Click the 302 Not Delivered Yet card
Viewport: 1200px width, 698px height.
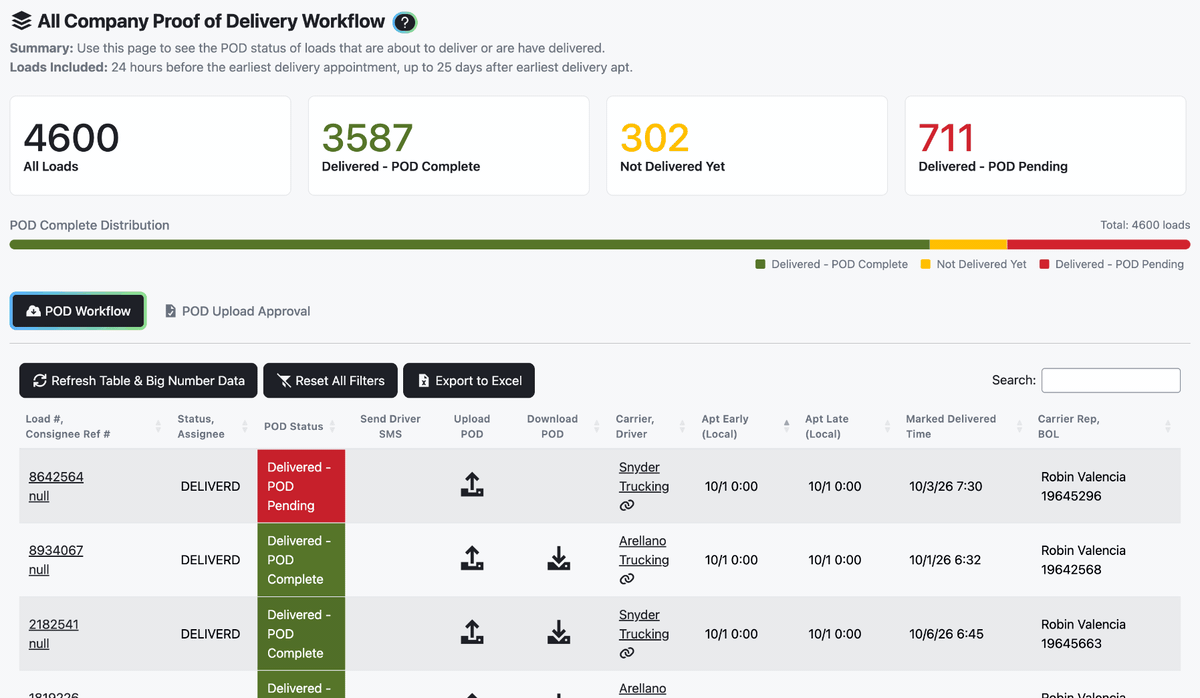747,146
